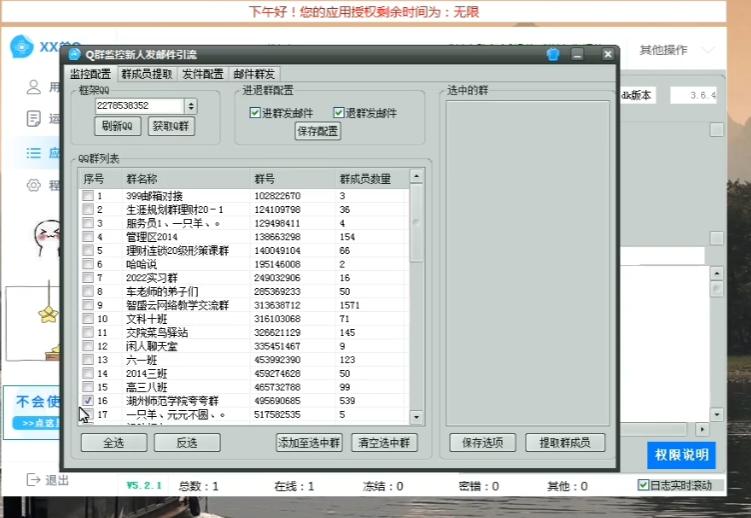Click 提取群成员 button
Screen dimensions: 751x518
coord(565,443)
